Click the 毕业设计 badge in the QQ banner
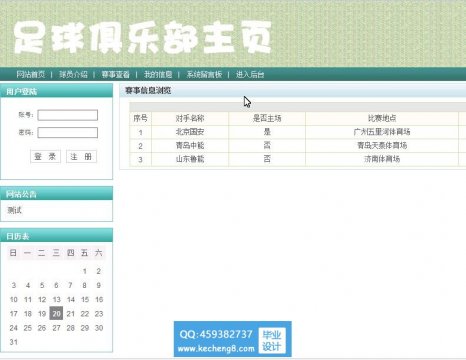Viewport: 466px width, 360px height. click(x=272, y=340)
